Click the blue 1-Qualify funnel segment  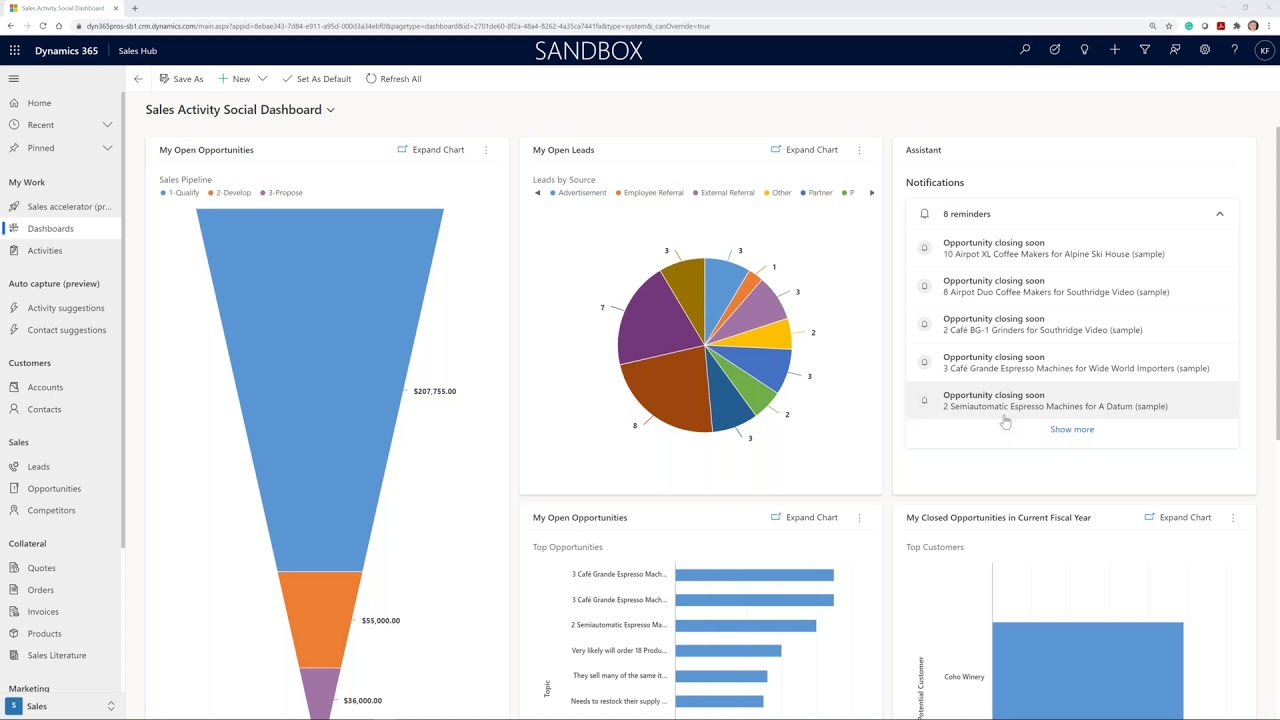coord(320,390)
